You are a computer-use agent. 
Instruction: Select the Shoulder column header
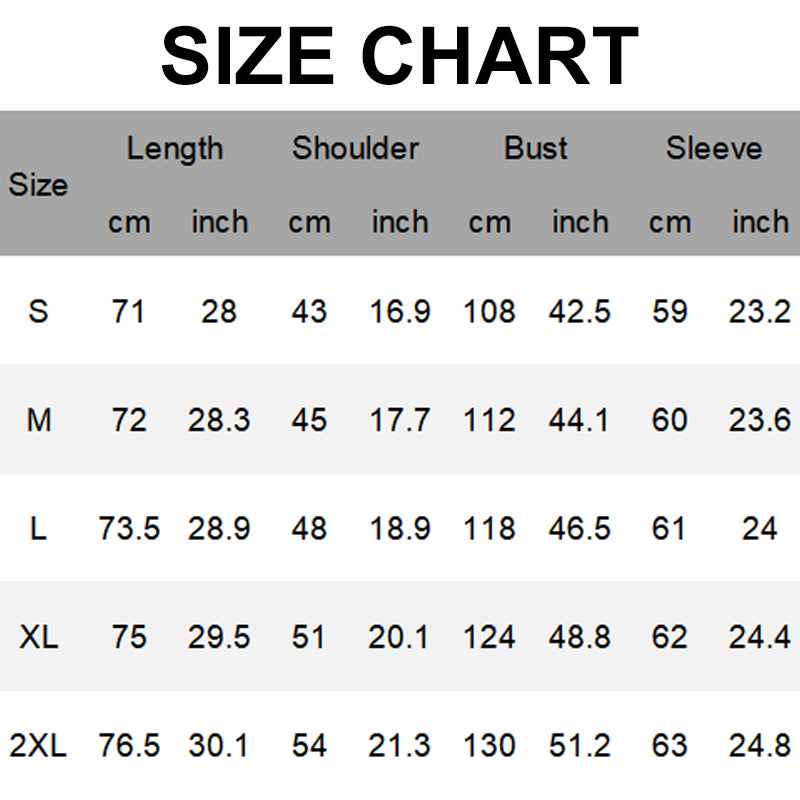click(x=355, y=149)
